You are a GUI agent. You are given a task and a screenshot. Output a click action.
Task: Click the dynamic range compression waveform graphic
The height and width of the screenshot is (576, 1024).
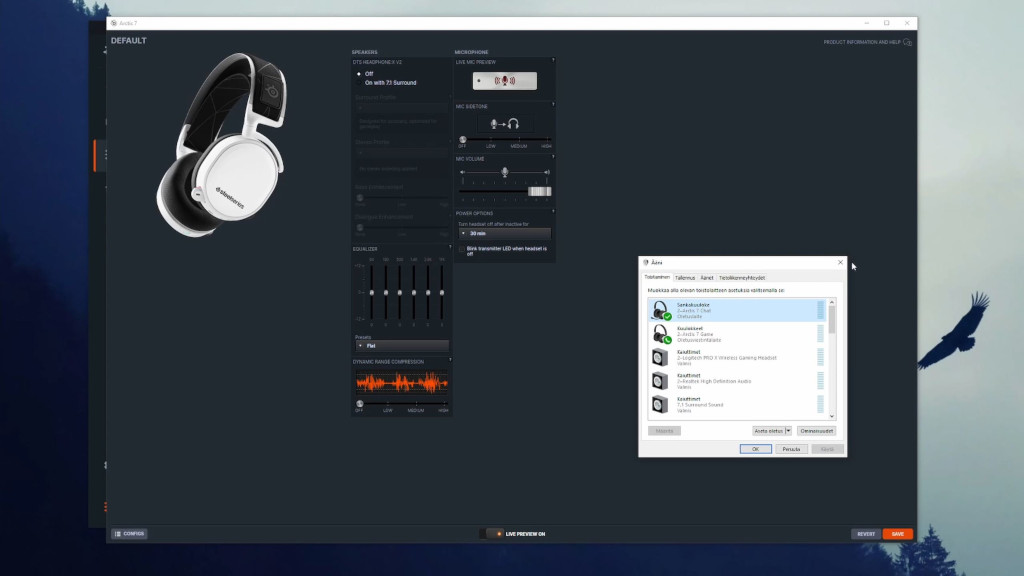pos(402,383)
